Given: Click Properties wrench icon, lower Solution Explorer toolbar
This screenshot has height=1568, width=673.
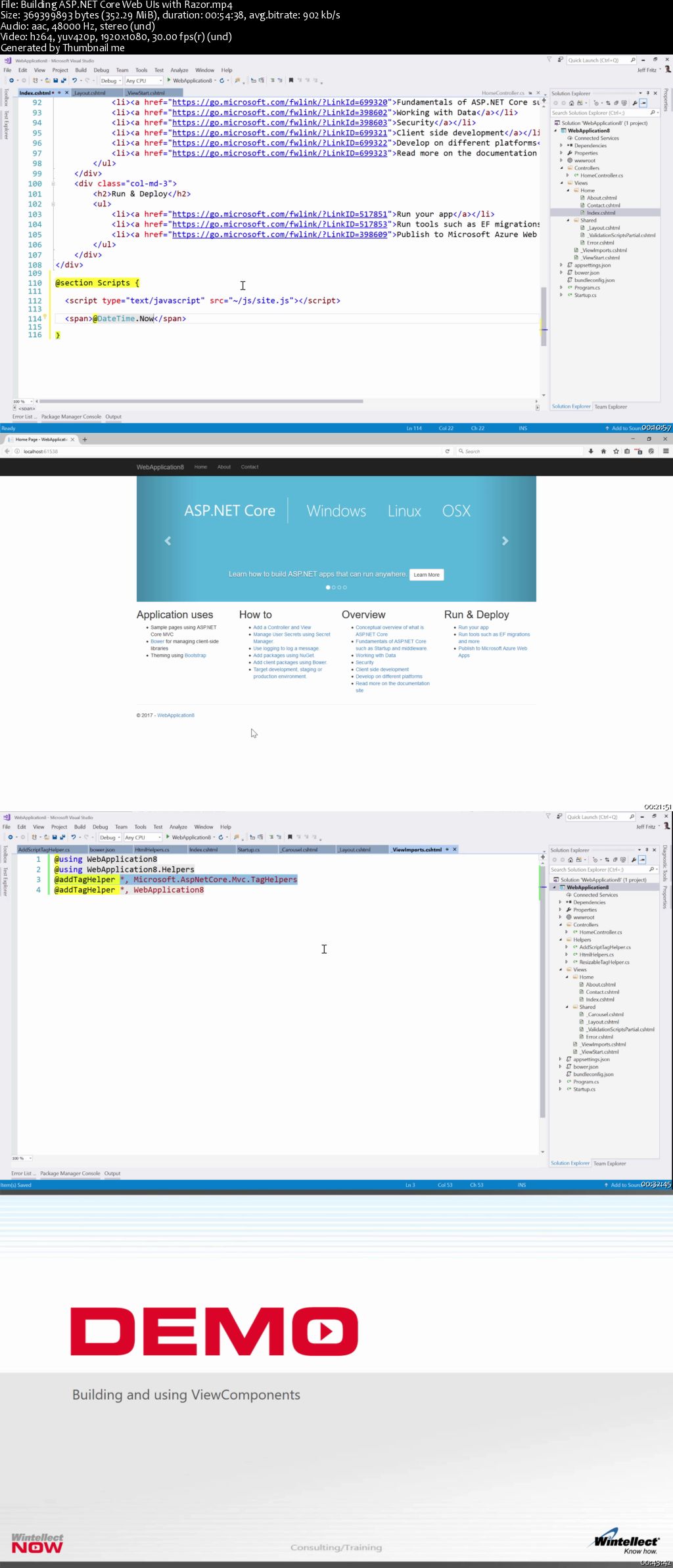Looking at the screenshot, I should point(634,859).
